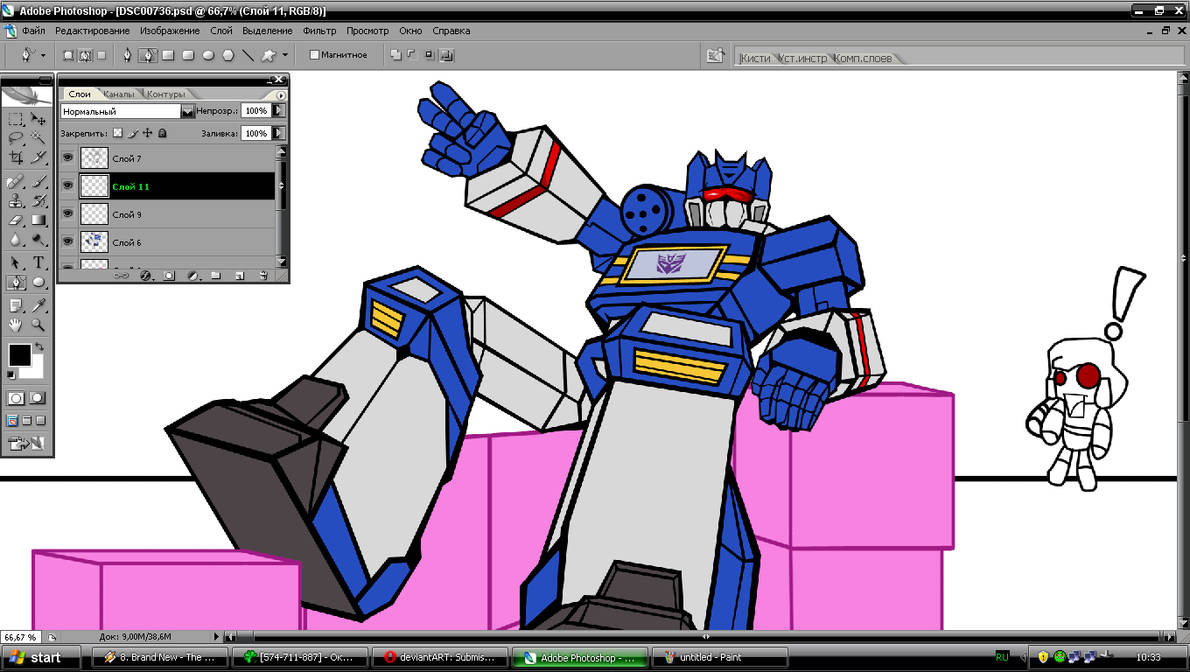1190x672 pixels.
Task: Select the Path Selection arrow tool
Action: coord(15,263)
